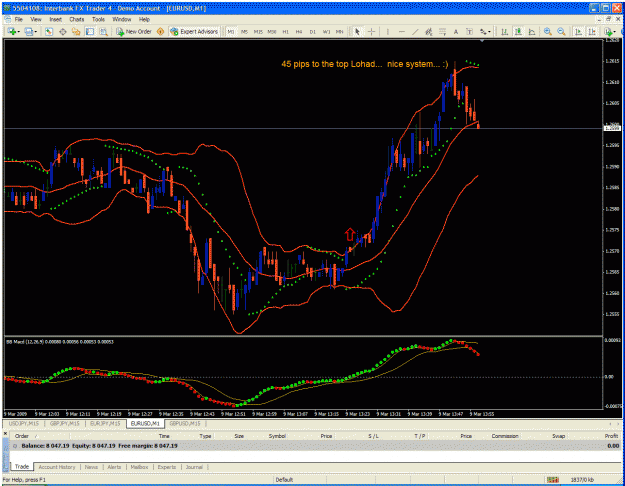Viewport: 625px width, 486px height.
Task: Switch chart to Bar Chart
Action: (x=504, y=31)
